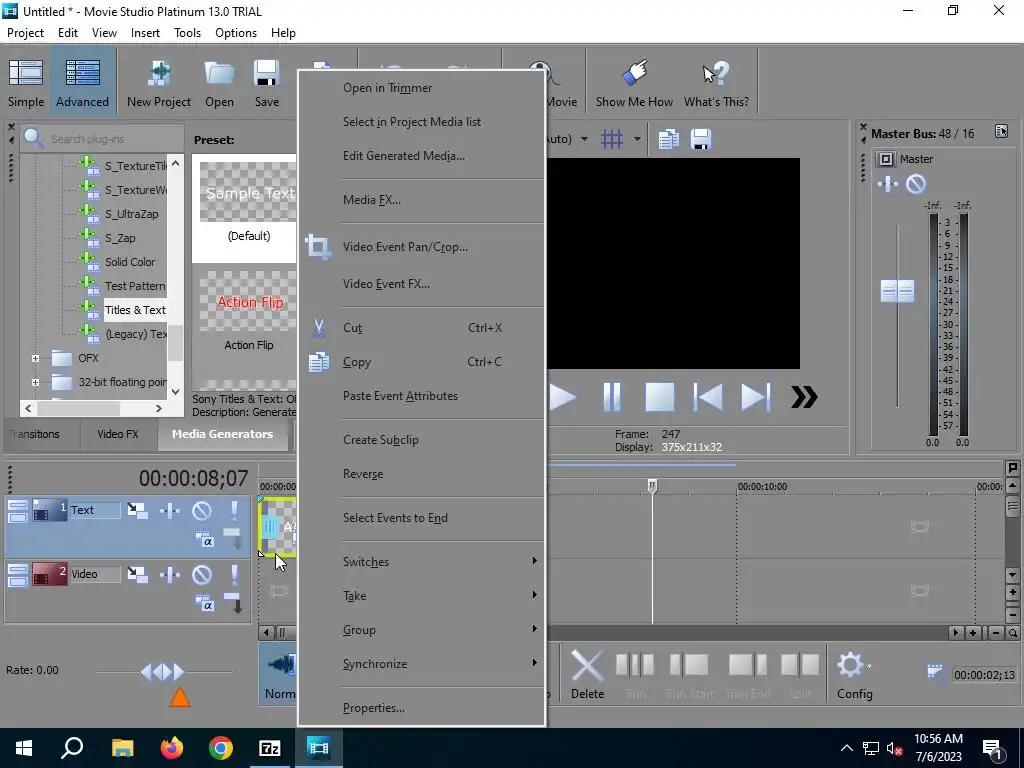This screenshot has height=768, width=1024.
Task: Open the Group submenu
Action: pos(442,630)
